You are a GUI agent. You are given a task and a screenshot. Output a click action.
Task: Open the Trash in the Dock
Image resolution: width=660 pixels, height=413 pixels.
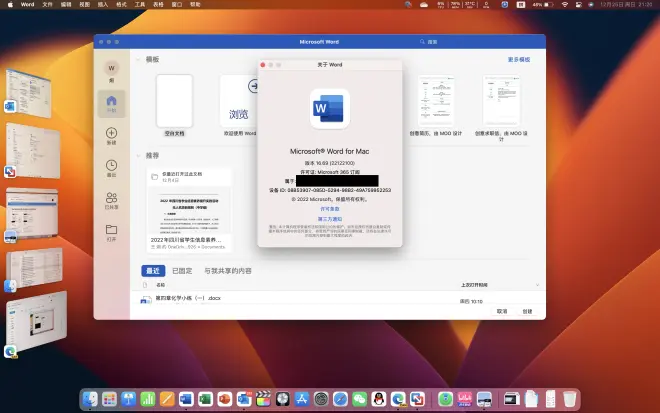[x=570, y=399]
